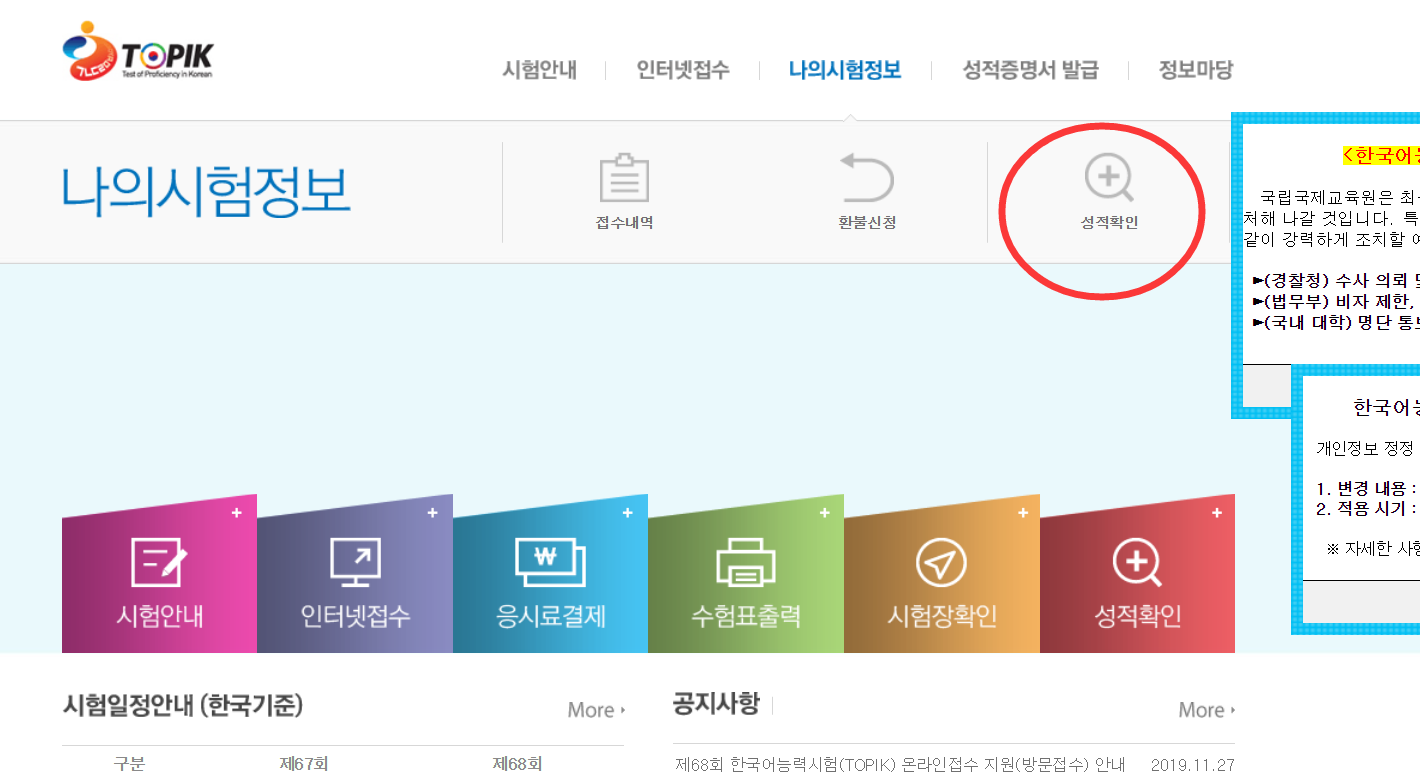Expand More next to 시험일정안내

(x=595, y=710)
